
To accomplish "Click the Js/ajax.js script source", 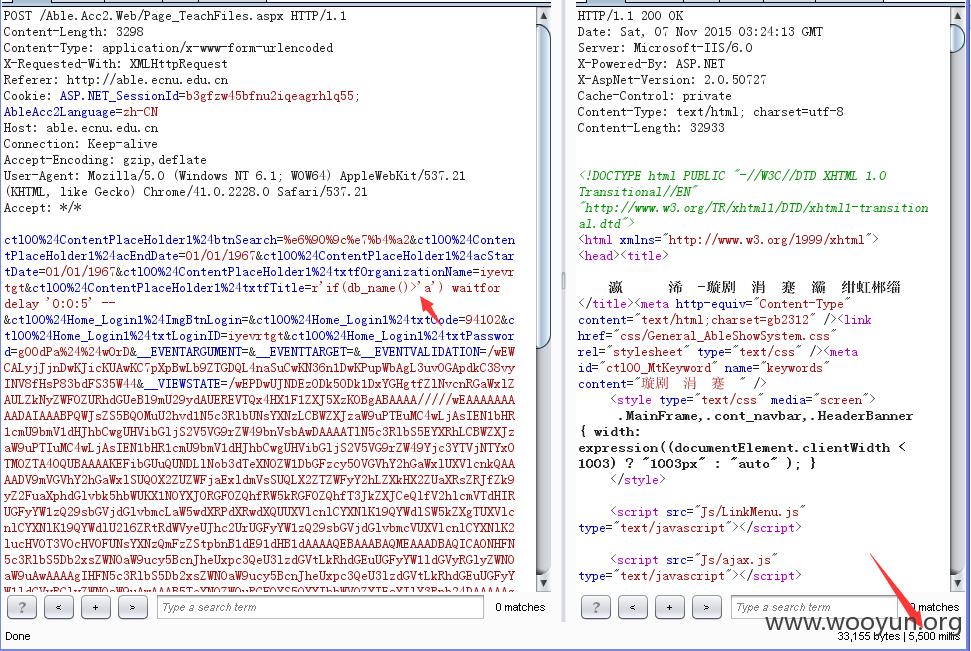I will click(736, 560).
